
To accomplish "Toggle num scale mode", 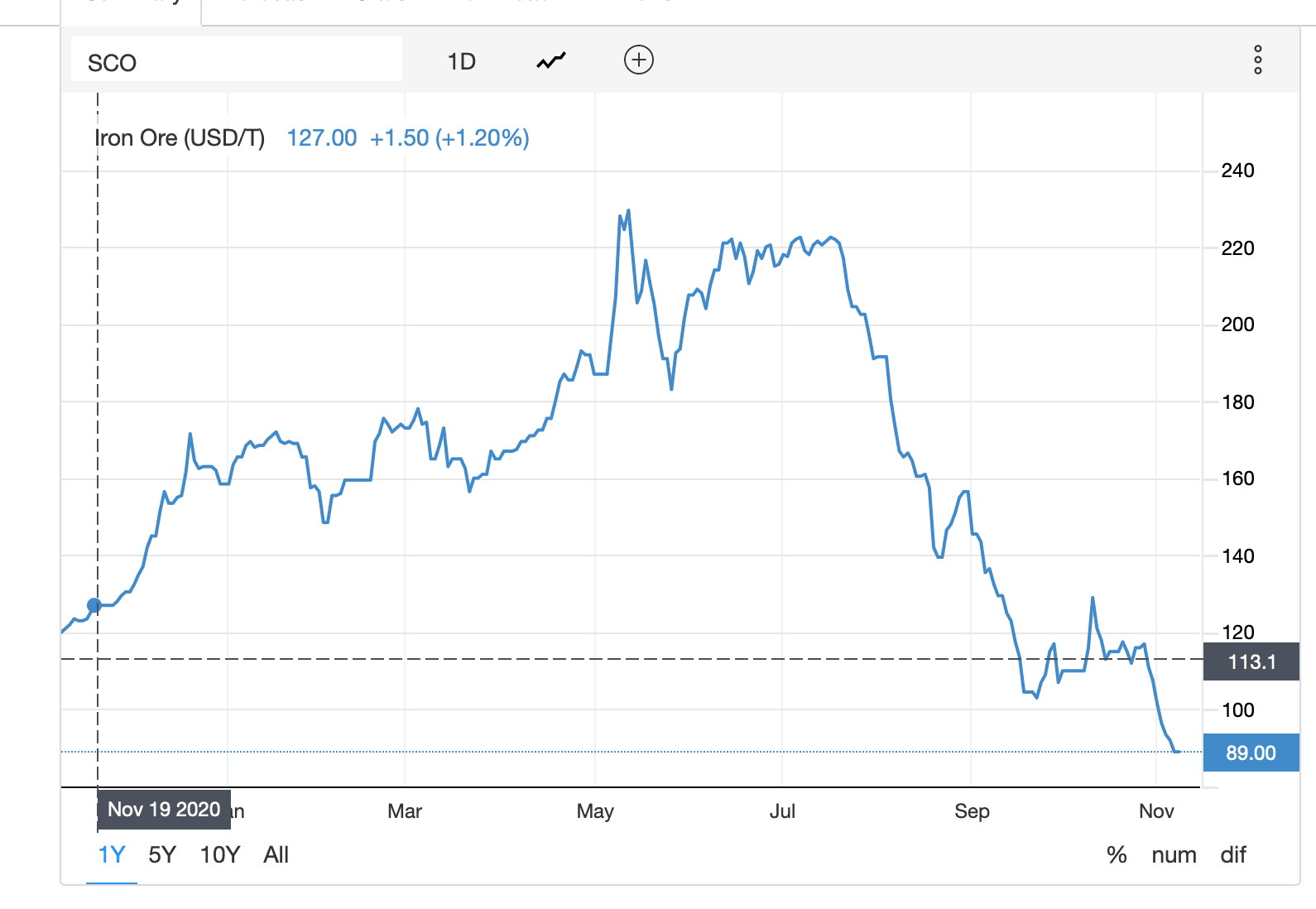I will (x=1174, y=855).
